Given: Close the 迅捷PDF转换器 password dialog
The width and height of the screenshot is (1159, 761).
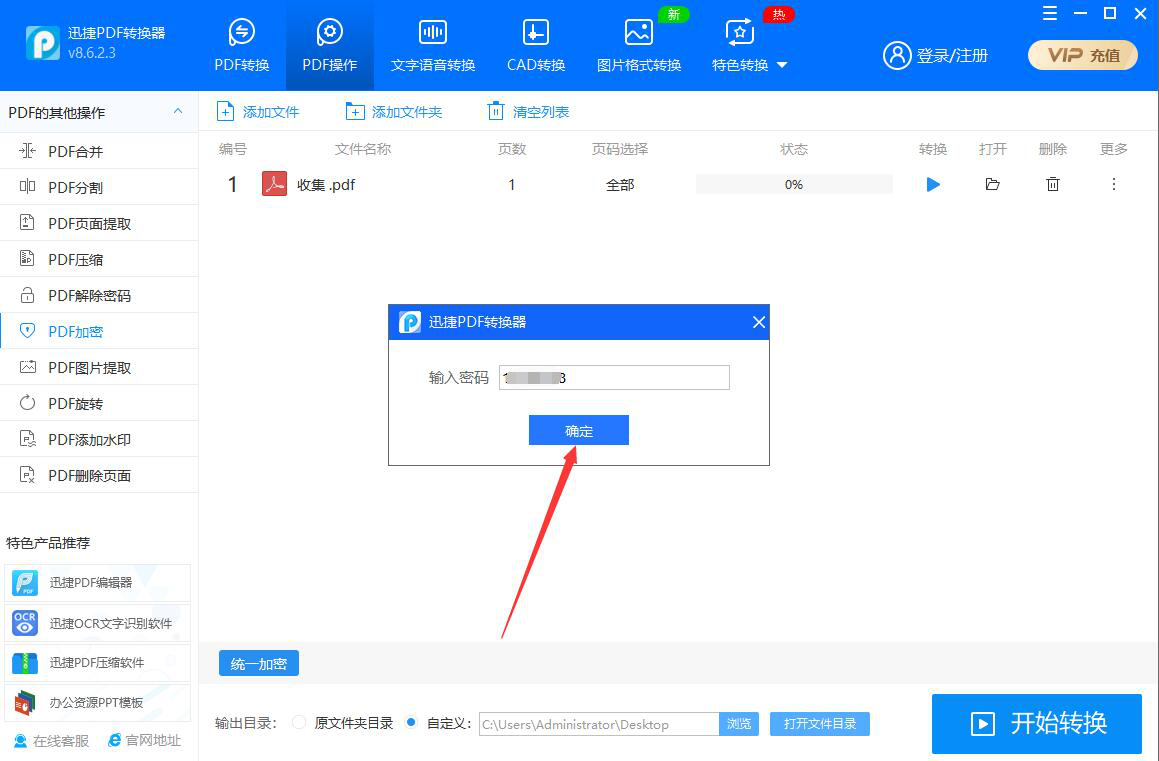Looking at the screenshot, I should tap(758, 322).
